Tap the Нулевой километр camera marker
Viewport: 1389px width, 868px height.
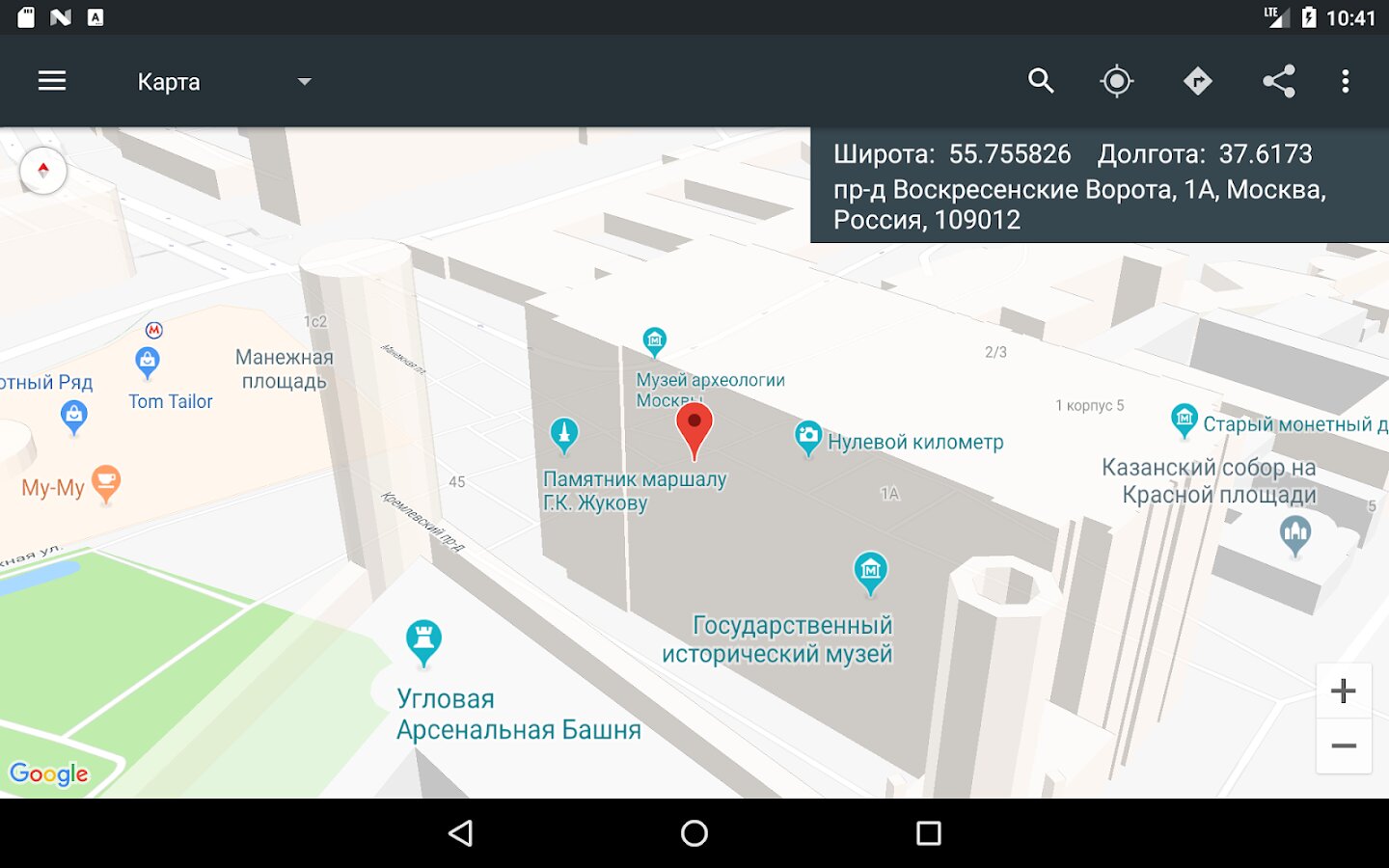click(x=808, y=438)
